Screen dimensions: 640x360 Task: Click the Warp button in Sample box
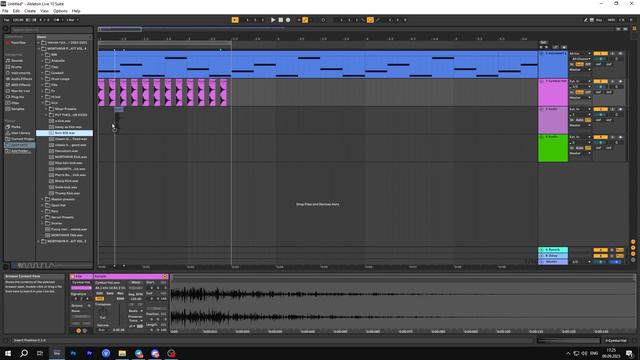[x=136, y=282]
